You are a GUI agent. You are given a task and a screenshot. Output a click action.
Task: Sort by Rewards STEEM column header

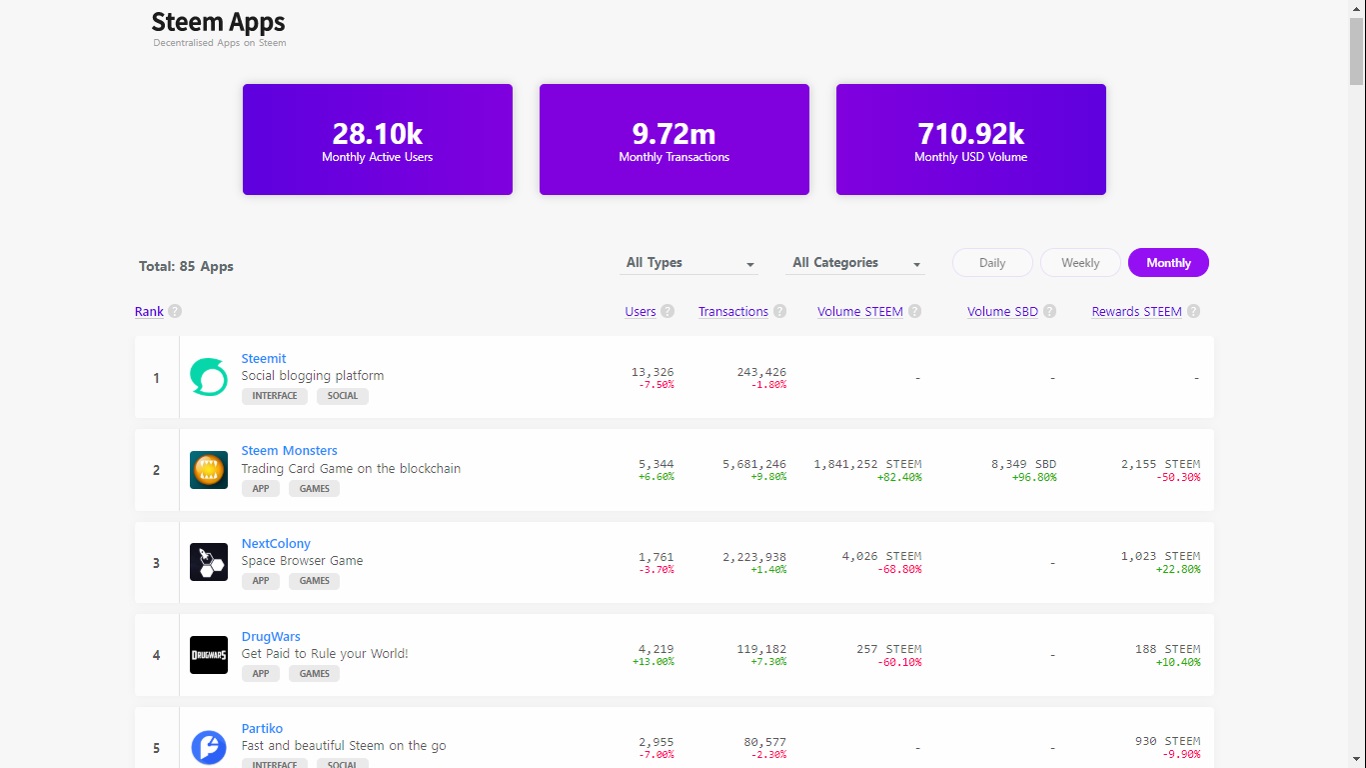pos(1137,311)
